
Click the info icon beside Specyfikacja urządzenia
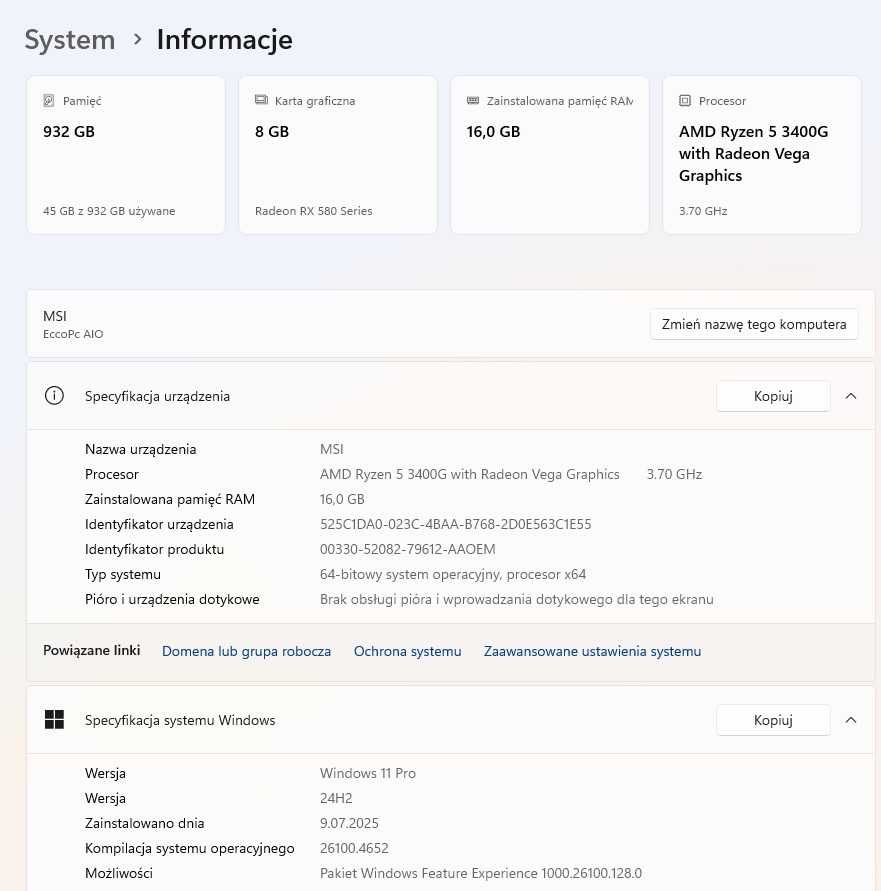click(x=55, y=395)
